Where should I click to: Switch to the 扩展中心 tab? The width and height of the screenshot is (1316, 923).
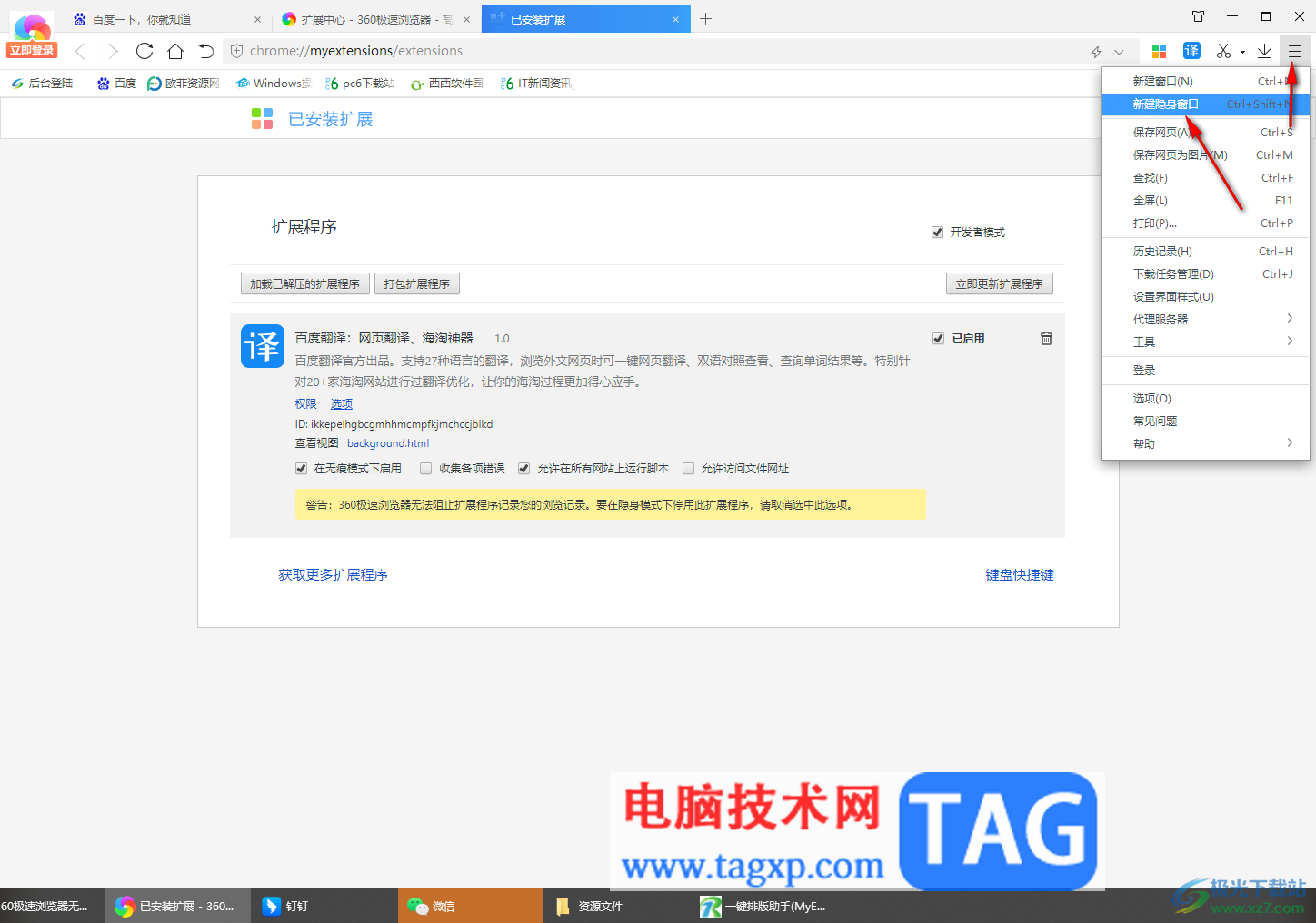tap(377, 19)
